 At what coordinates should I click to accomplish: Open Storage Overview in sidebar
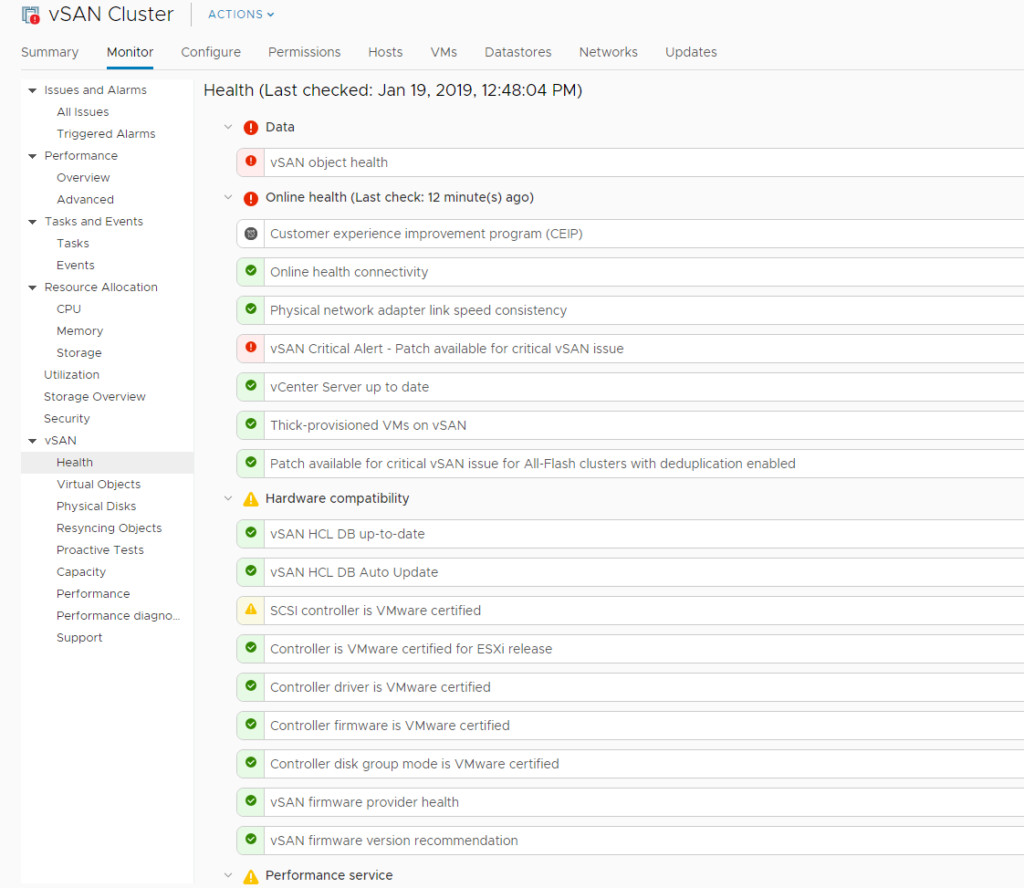tap(95, 396)
